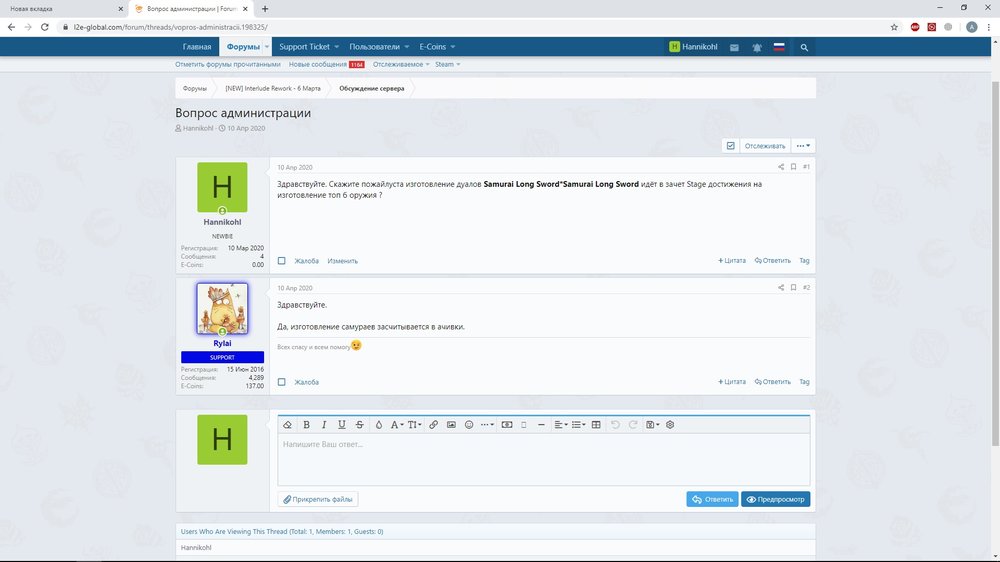Open the smiley emoji picker in editor
The height and width of the screenshot is (562, 1000).
(469, 425)
